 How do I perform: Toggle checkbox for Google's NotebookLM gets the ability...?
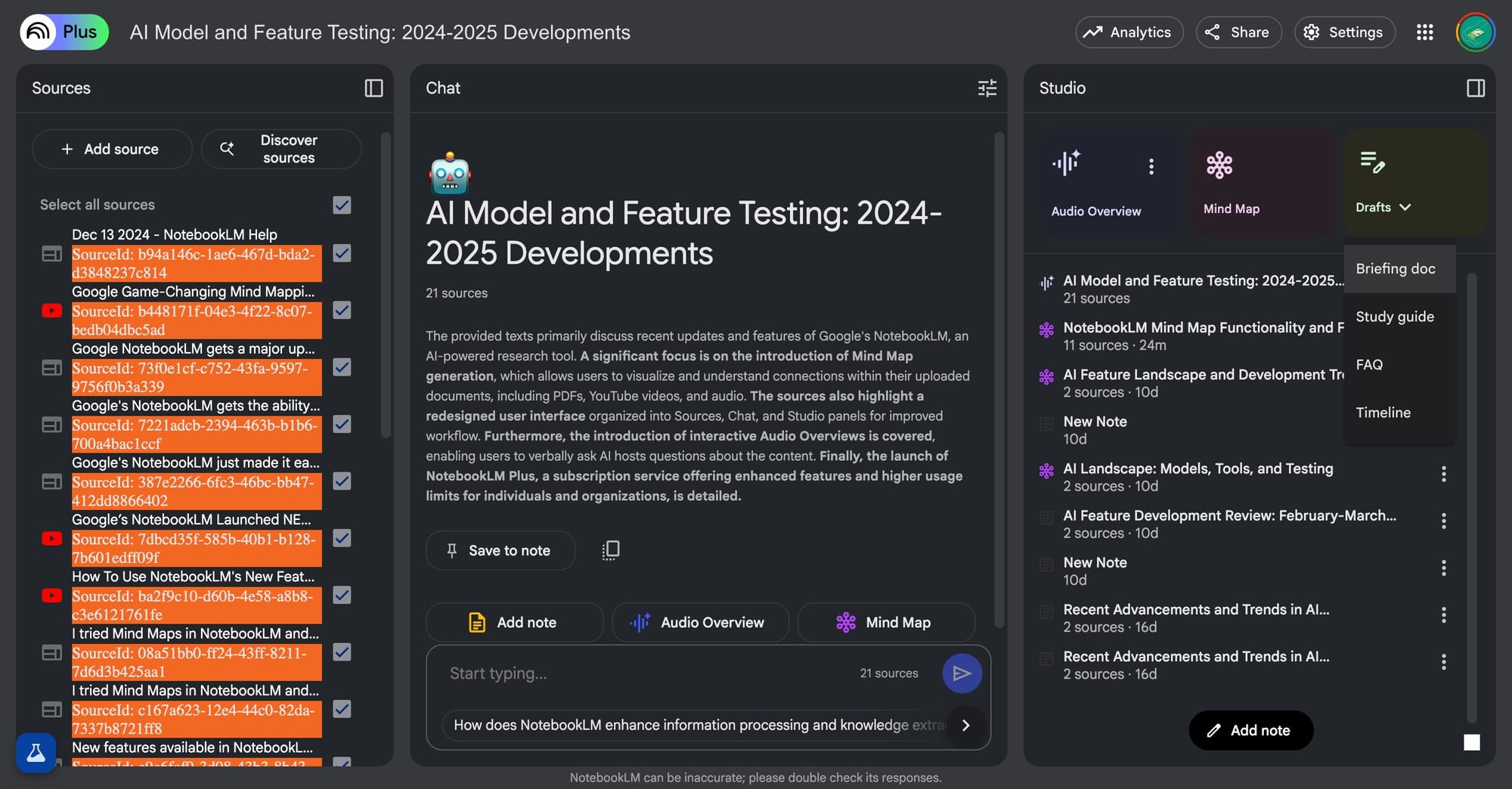pos(342,424)
